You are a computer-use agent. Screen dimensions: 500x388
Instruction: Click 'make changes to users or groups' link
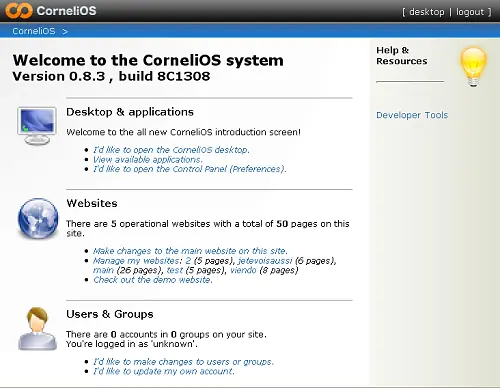click(x=183, y=362)
